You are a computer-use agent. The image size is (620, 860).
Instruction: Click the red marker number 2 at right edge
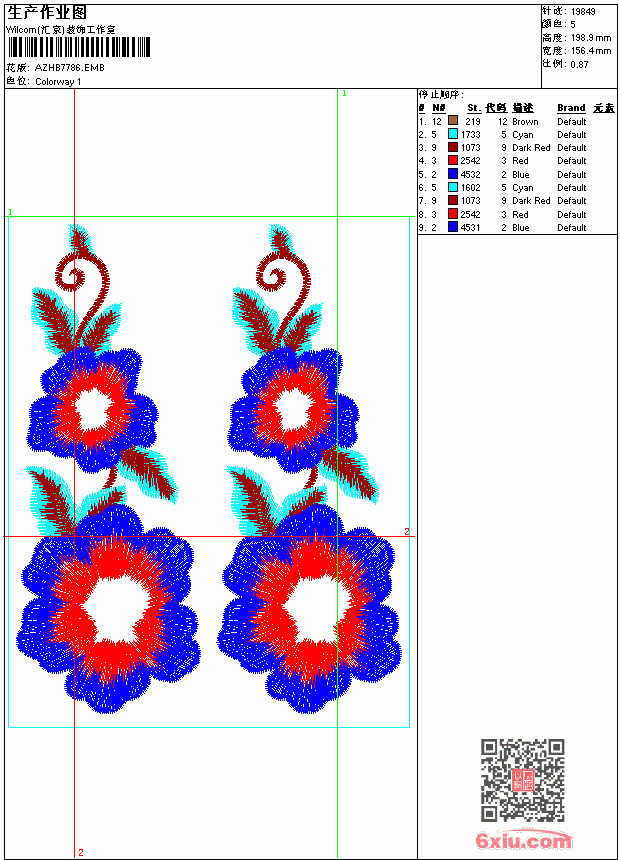[x=407, y=531]
